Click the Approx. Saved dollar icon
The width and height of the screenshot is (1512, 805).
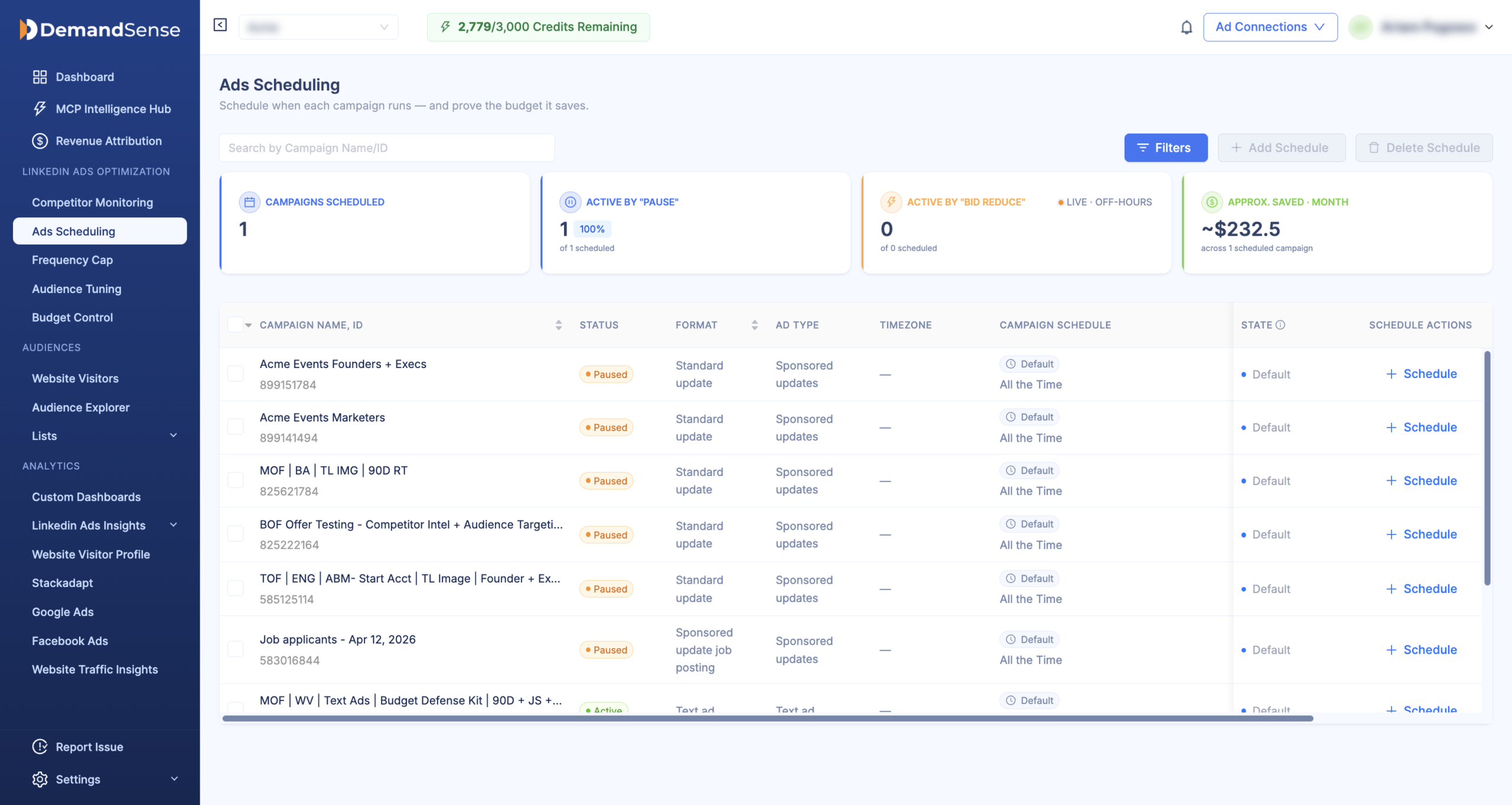(1211, 202)
